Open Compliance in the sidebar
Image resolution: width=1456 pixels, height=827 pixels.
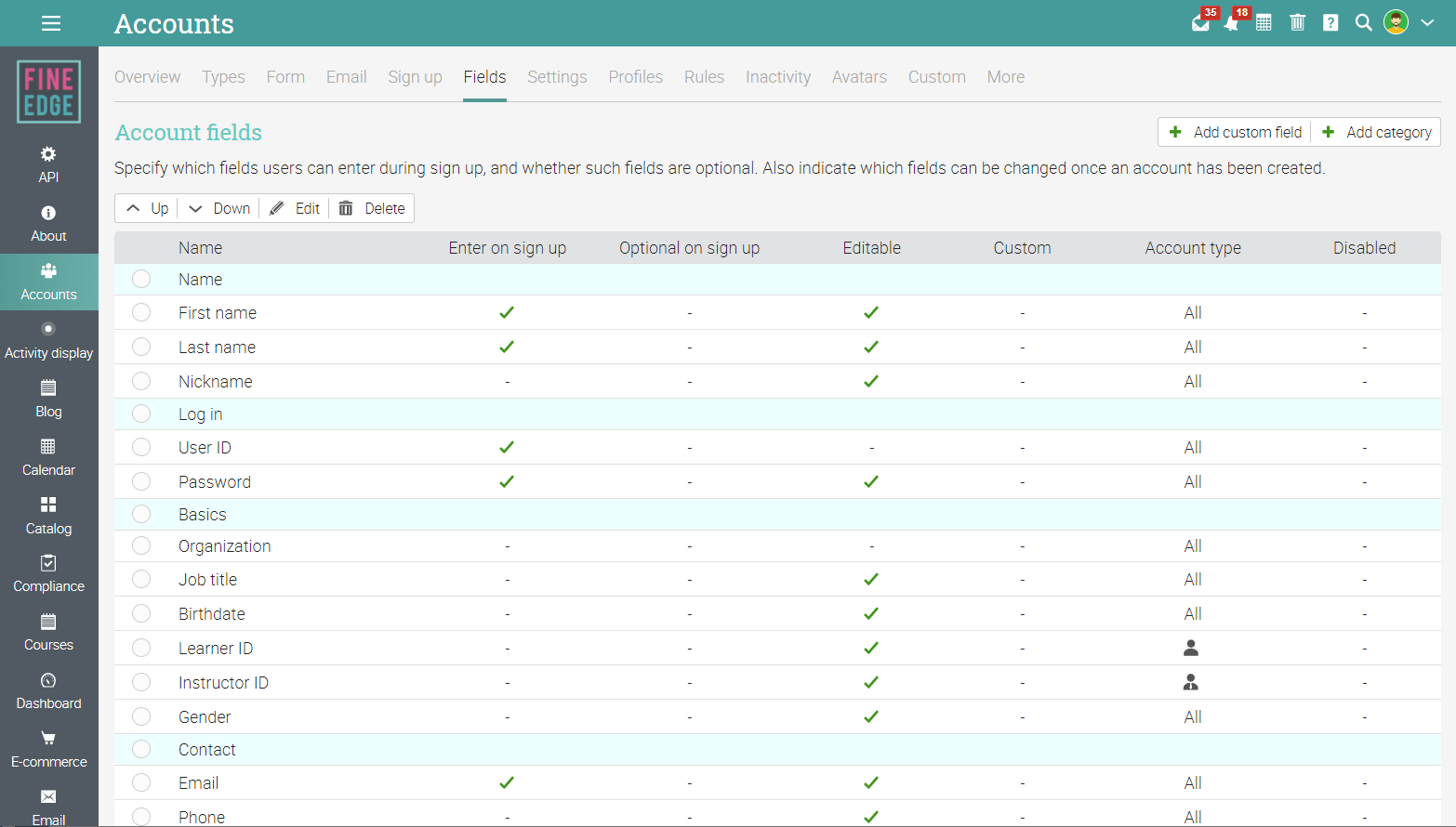coord(49,574)
